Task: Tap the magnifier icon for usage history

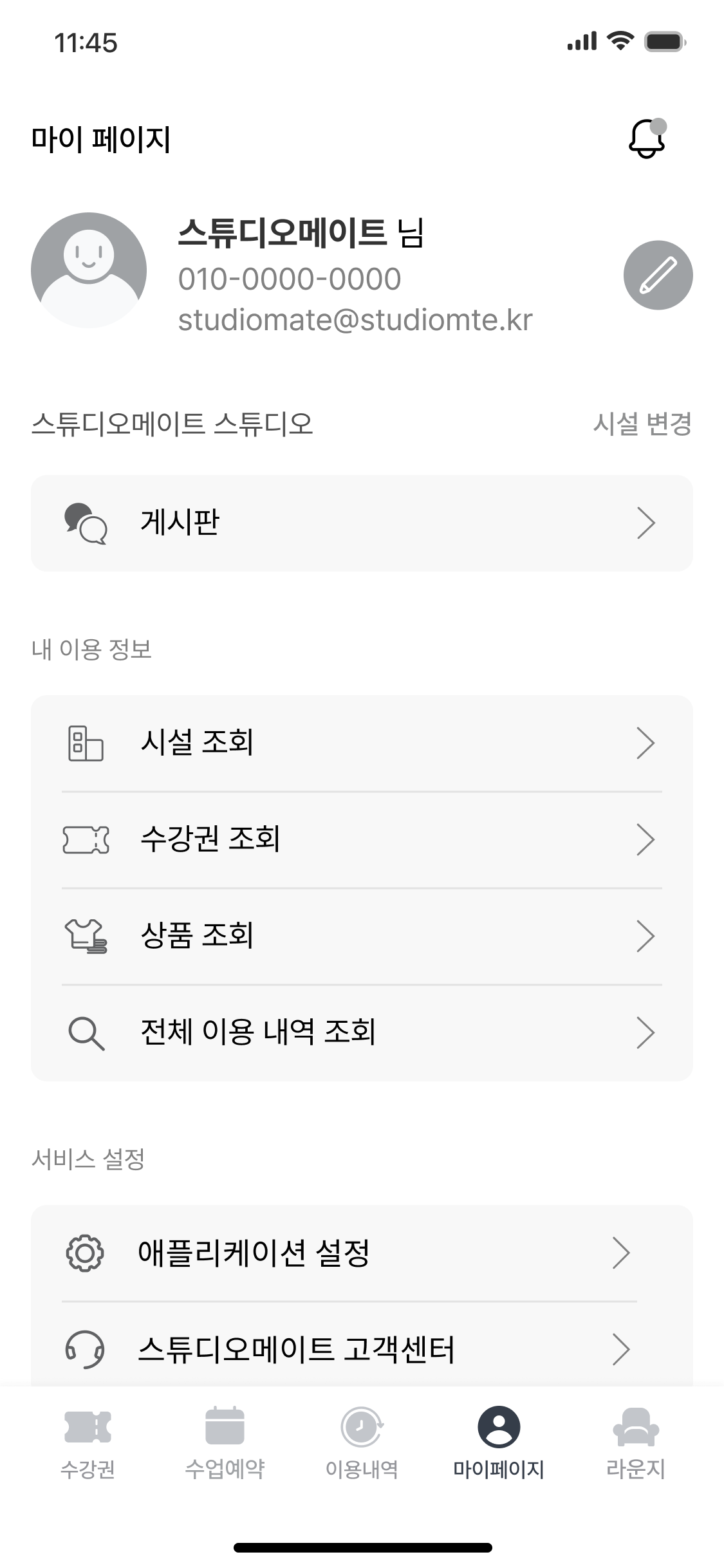Action: click(86, 1033)
